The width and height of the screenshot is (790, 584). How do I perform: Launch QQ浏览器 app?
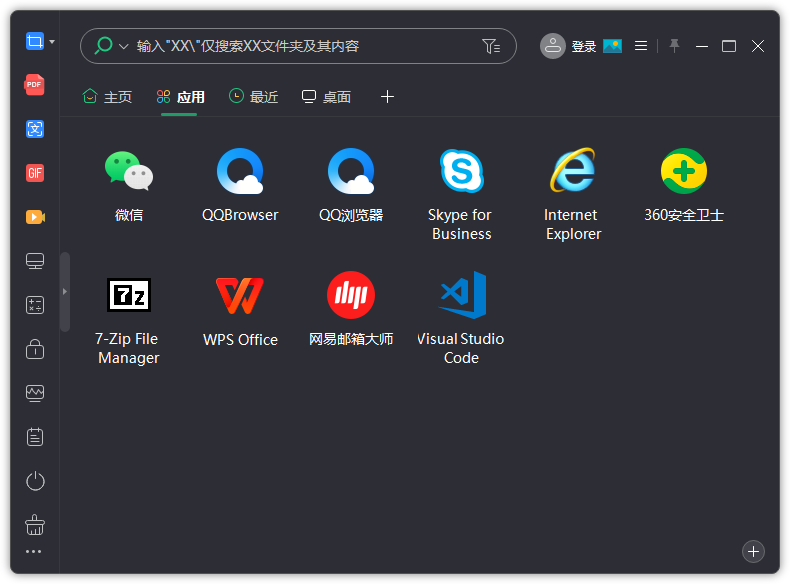(x=351, y=185)
